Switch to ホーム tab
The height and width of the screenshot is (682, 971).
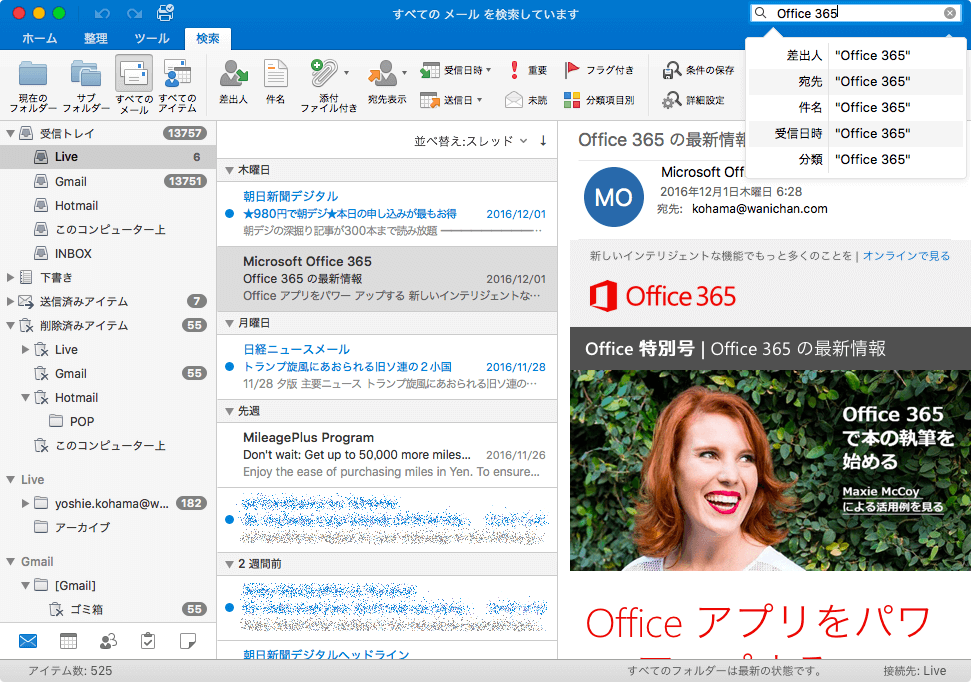[x=40, y=38]
